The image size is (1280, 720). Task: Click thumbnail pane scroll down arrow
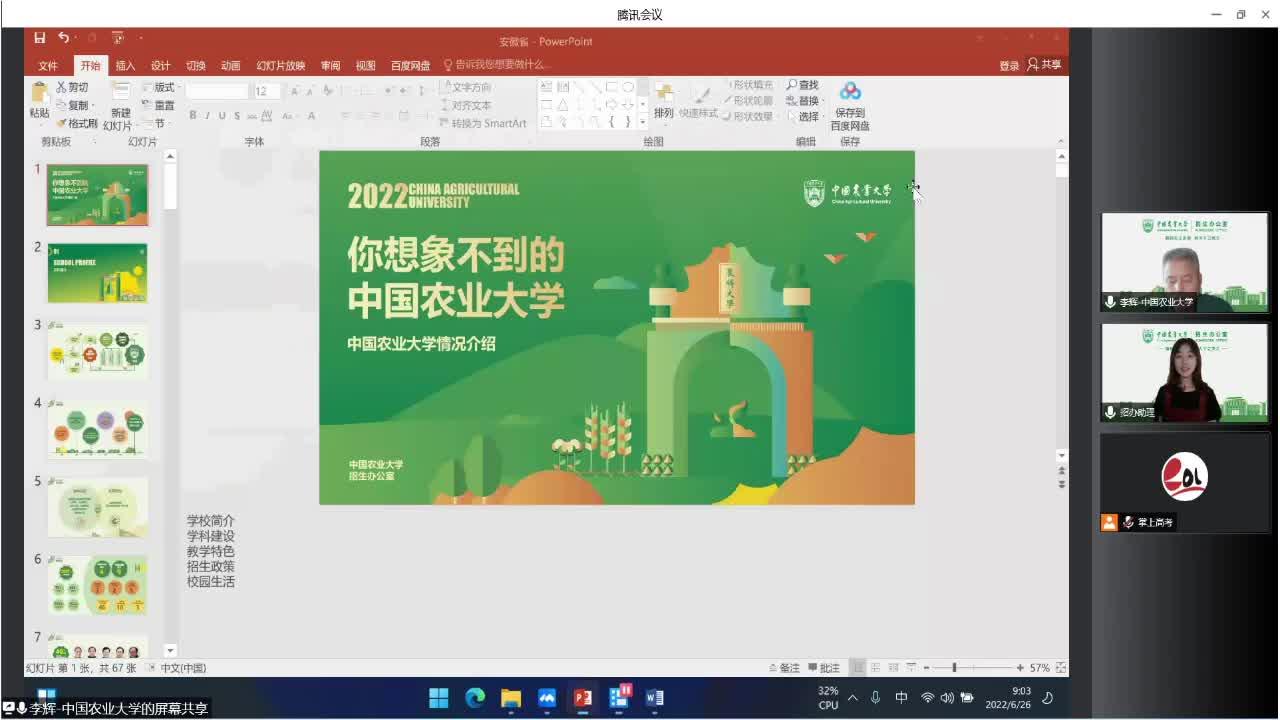[x=170, y=651]
